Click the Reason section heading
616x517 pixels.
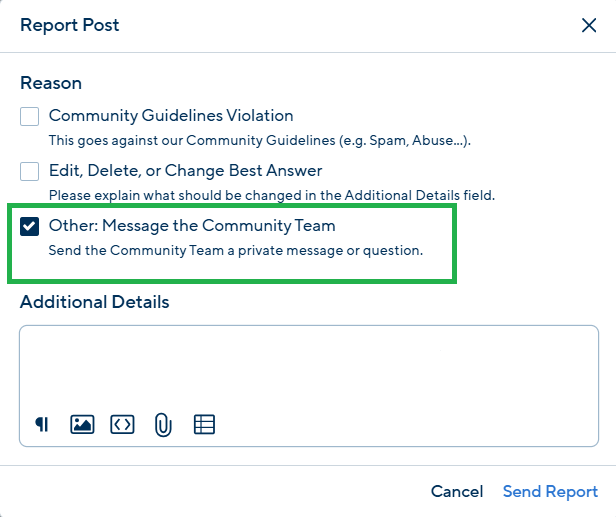tap(51, 83)
